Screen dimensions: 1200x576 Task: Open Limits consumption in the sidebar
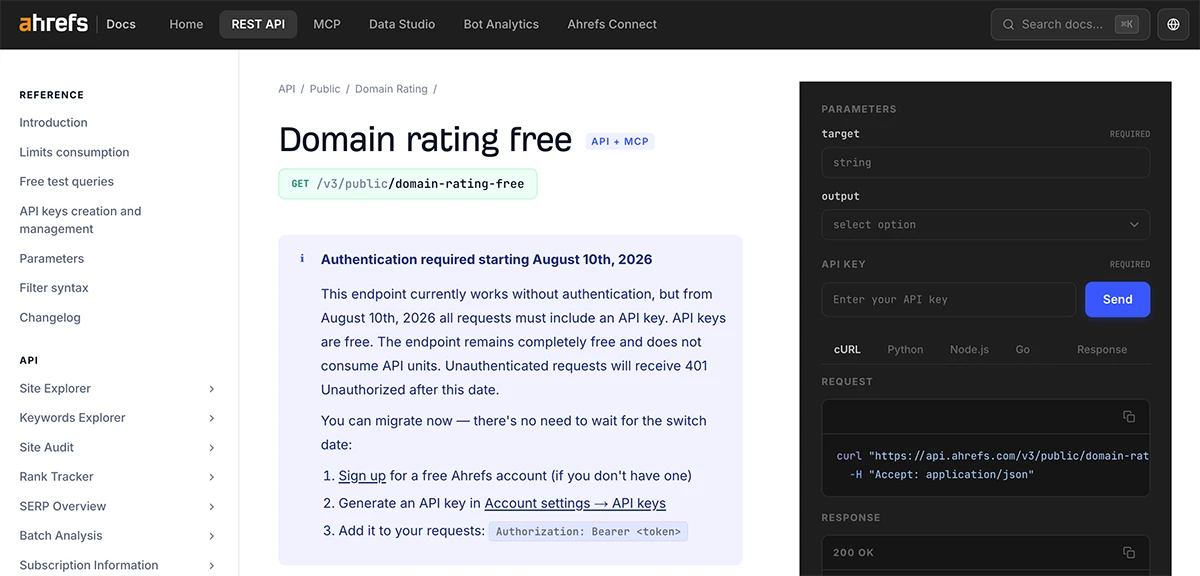(74, 152)
